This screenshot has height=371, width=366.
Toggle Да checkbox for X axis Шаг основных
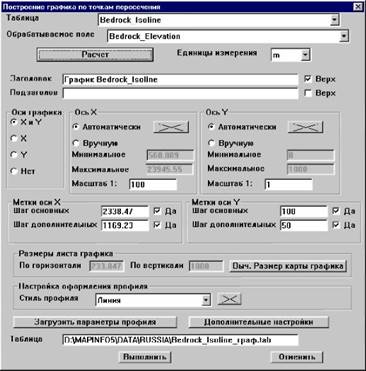157,211
